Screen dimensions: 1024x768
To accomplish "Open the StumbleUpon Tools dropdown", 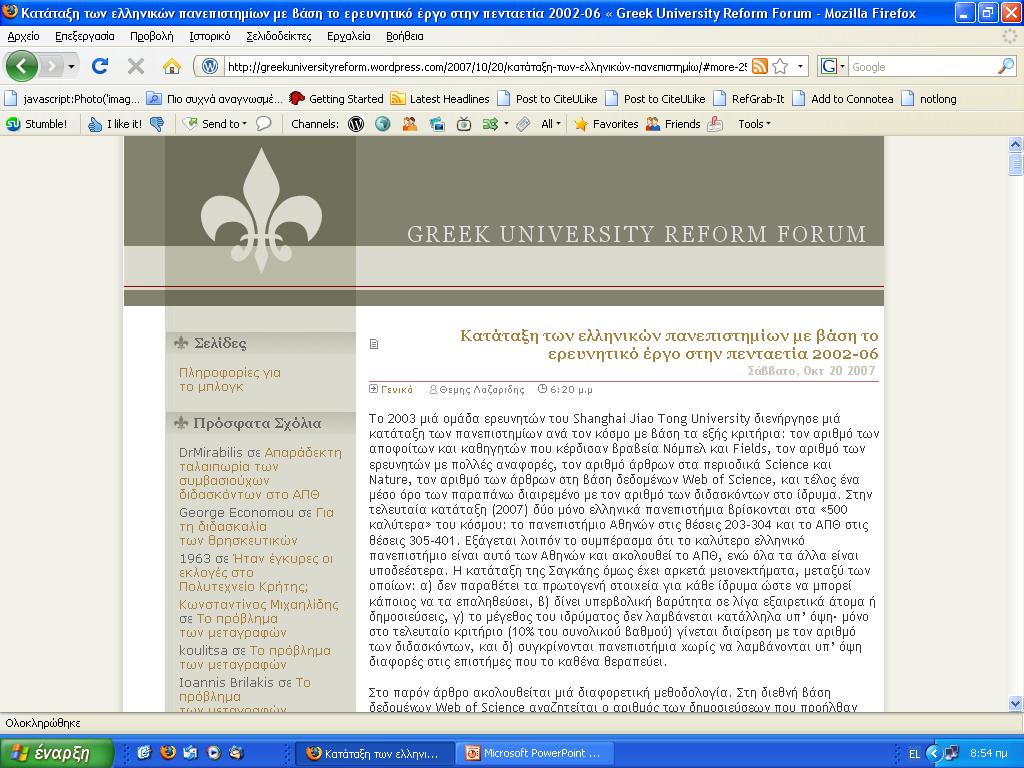I will [x=754, y=124].
